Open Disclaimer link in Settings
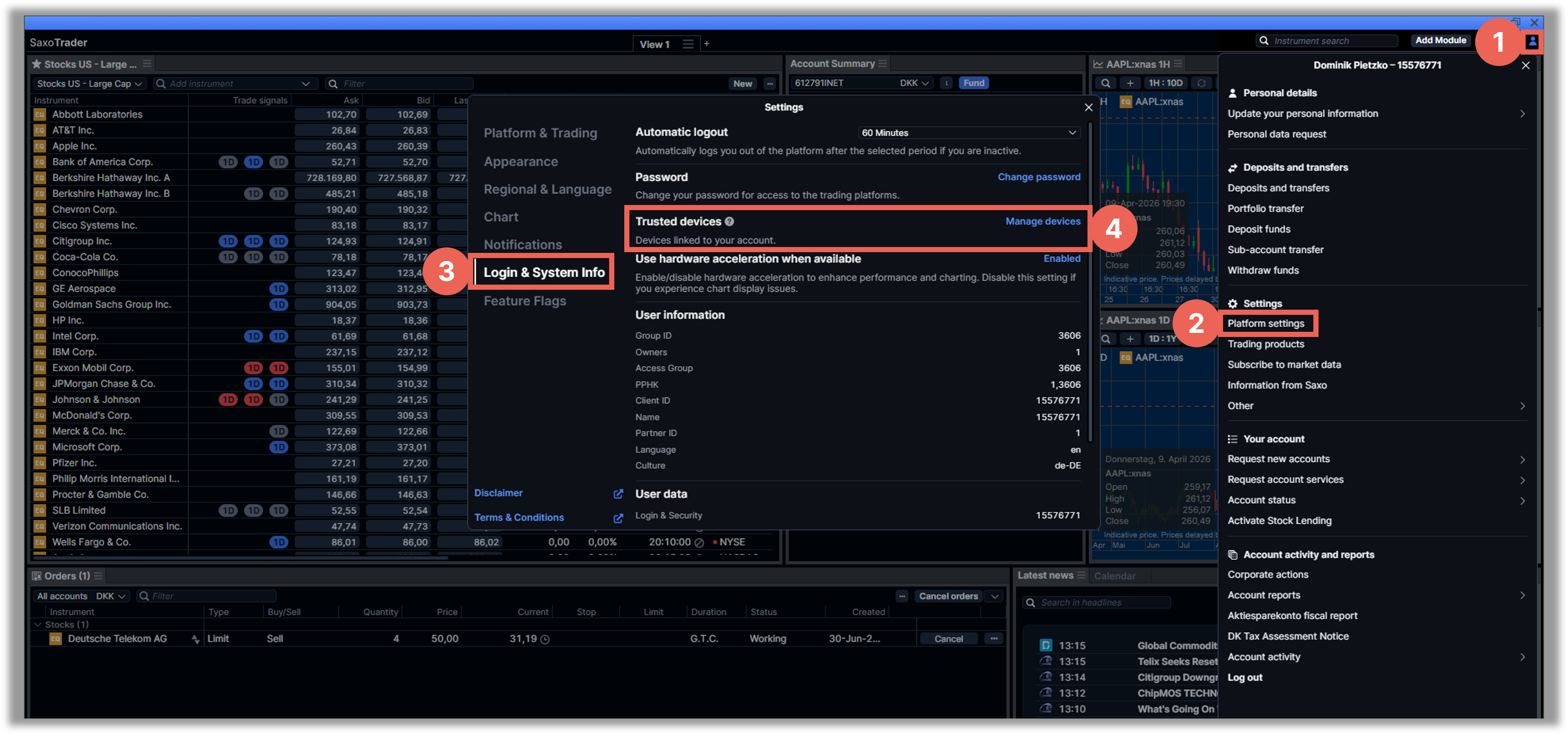 coord(499,493)
